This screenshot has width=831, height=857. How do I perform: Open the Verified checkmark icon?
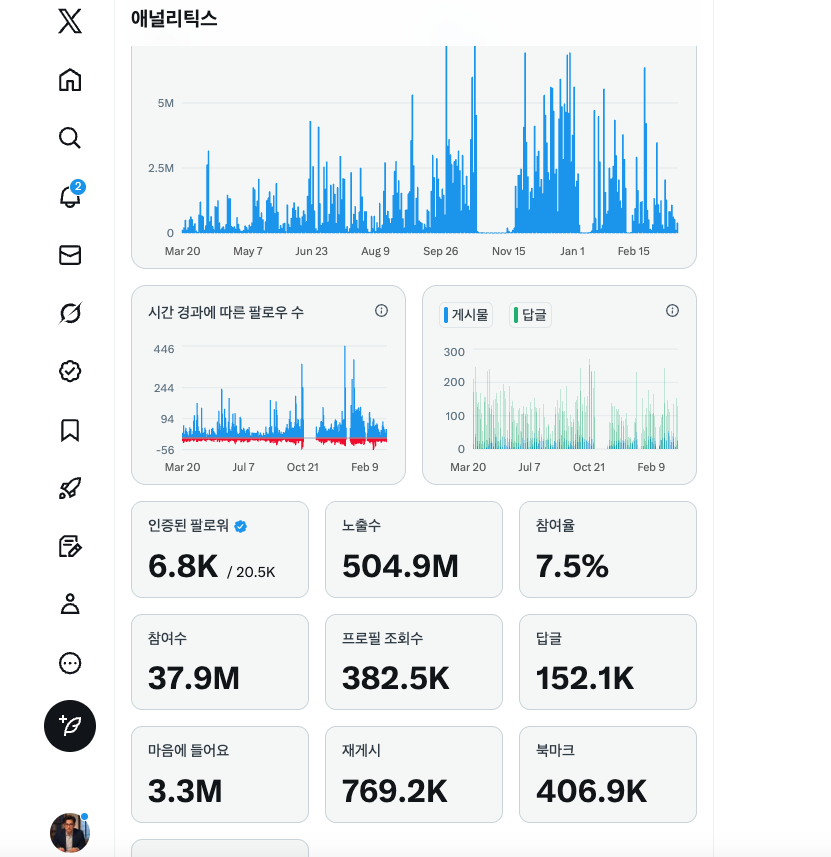point(69,371)
